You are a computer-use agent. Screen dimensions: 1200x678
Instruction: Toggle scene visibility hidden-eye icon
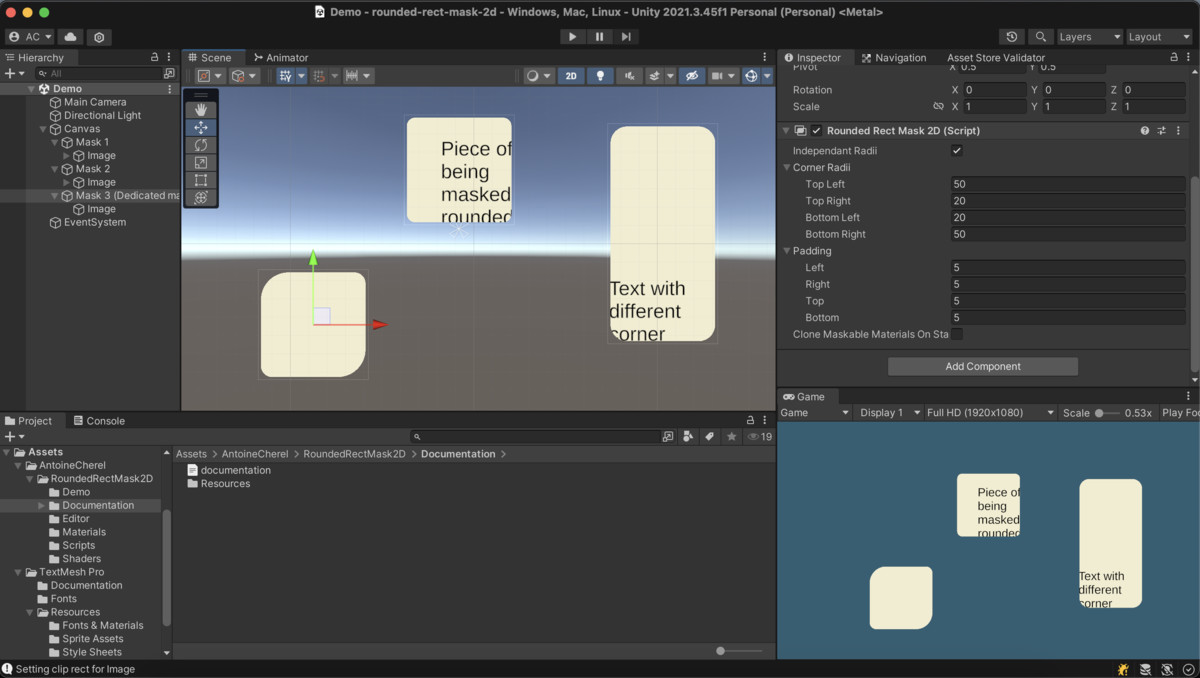coord(691,76)
